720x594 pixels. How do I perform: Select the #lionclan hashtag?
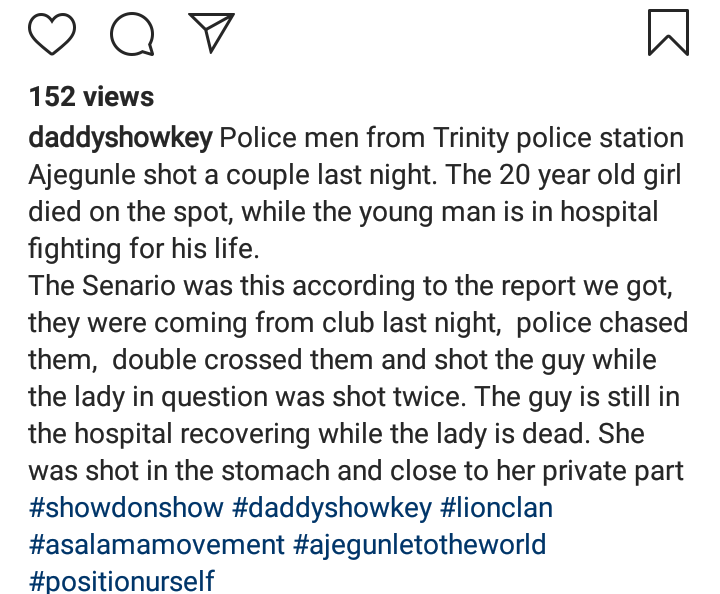(497, 507)
